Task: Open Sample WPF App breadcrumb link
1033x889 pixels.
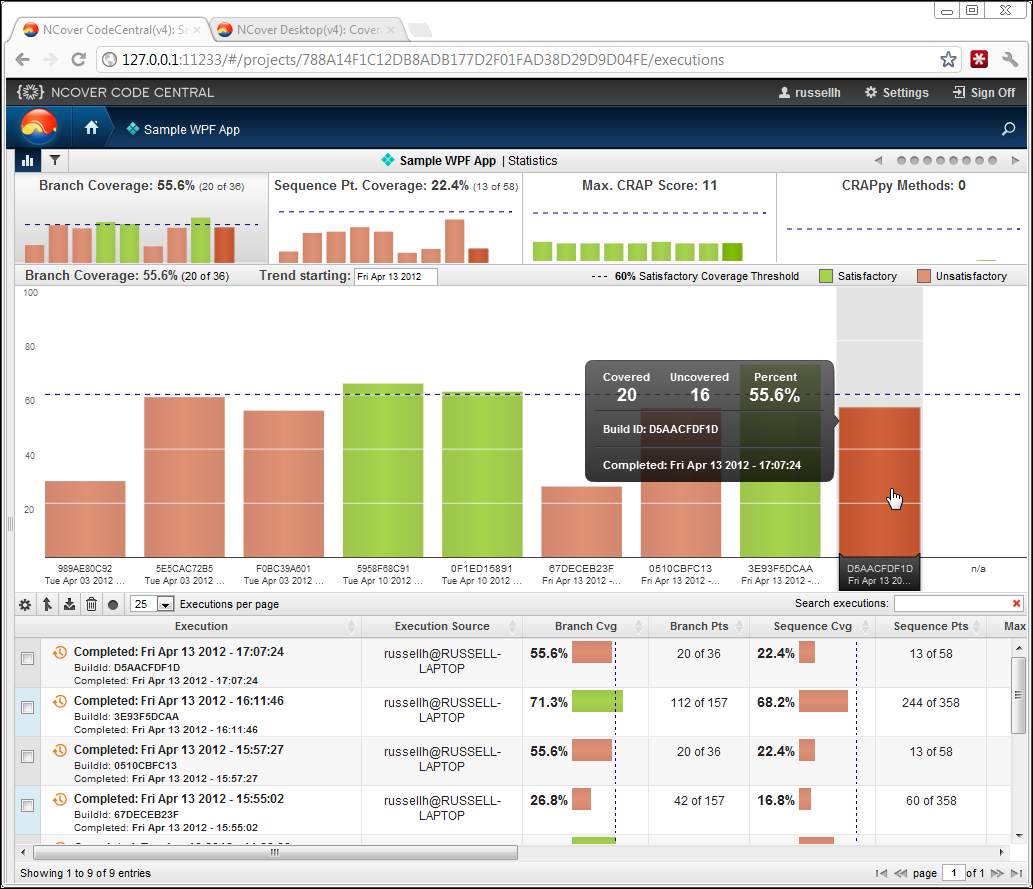Action: [x=183, y=129]
